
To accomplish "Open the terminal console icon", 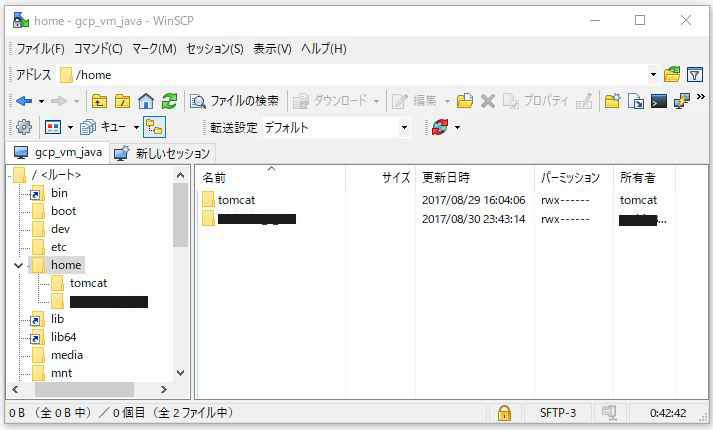I will (x=659, y=101).
